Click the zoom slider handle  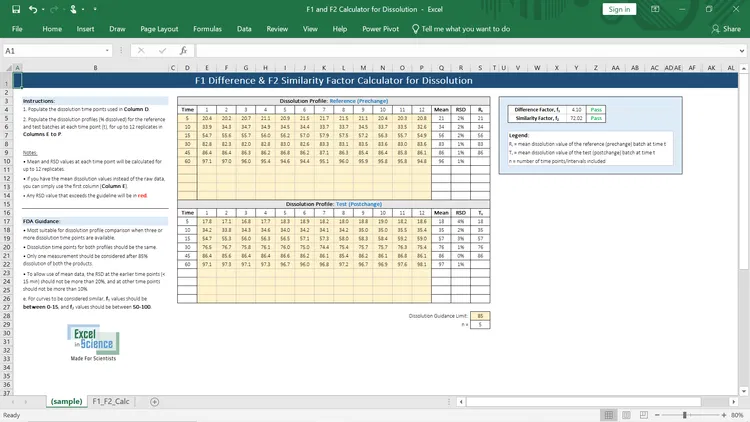(684, 415)
